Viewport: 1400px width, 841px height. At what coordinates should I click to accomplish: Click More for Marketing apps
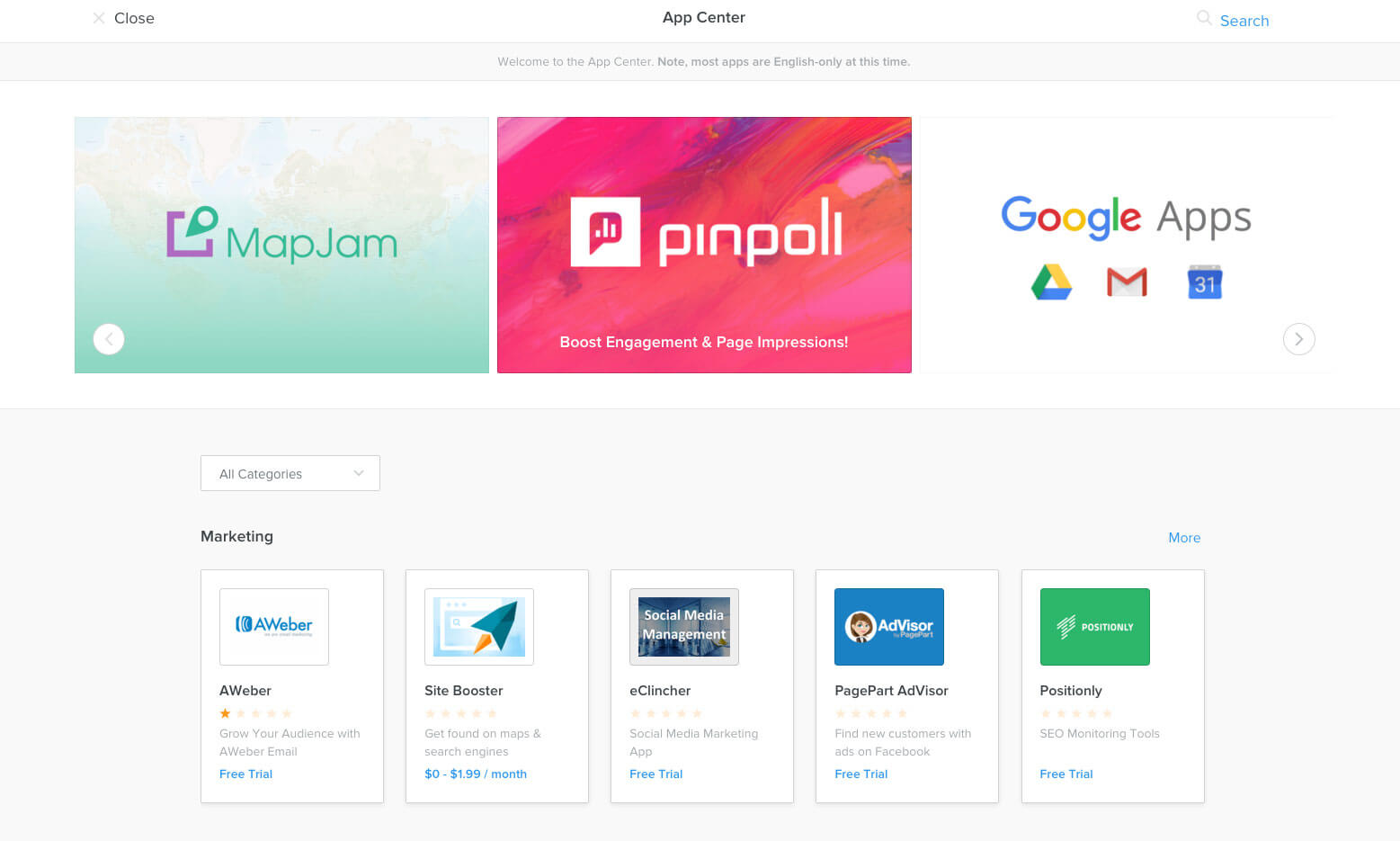(1184, 538)
